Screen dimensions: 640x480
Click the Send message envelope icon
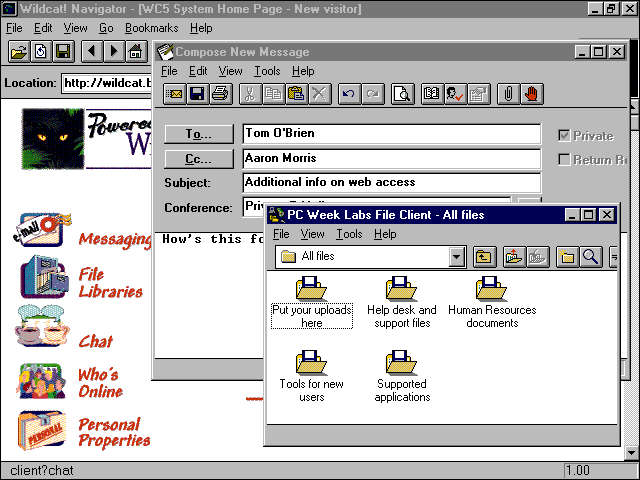174,94
